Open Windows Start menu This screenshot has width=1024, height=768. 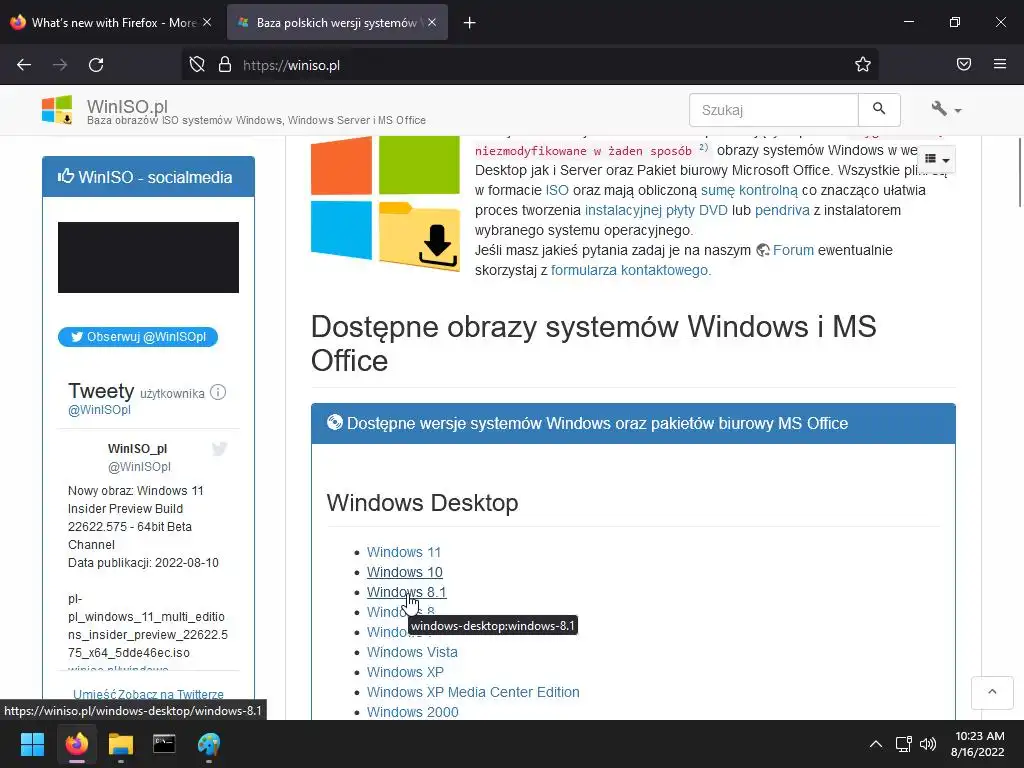click(32, 744)
